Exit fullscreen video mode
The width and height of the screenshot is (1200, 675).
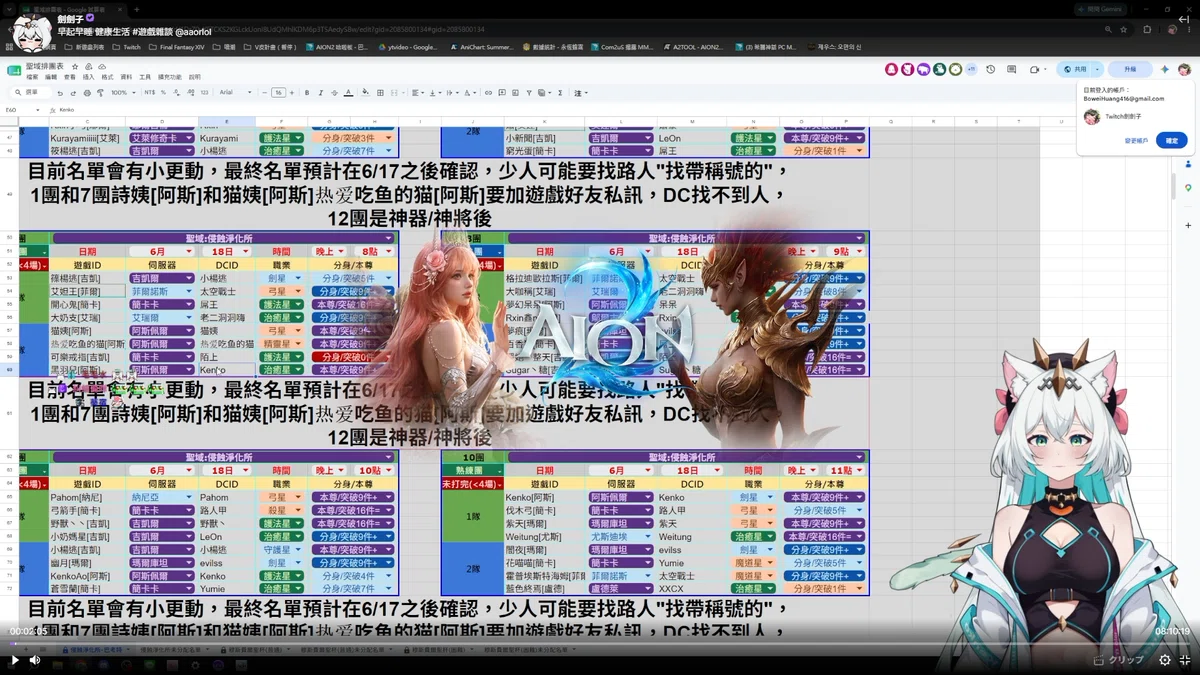coord(1185,660)
